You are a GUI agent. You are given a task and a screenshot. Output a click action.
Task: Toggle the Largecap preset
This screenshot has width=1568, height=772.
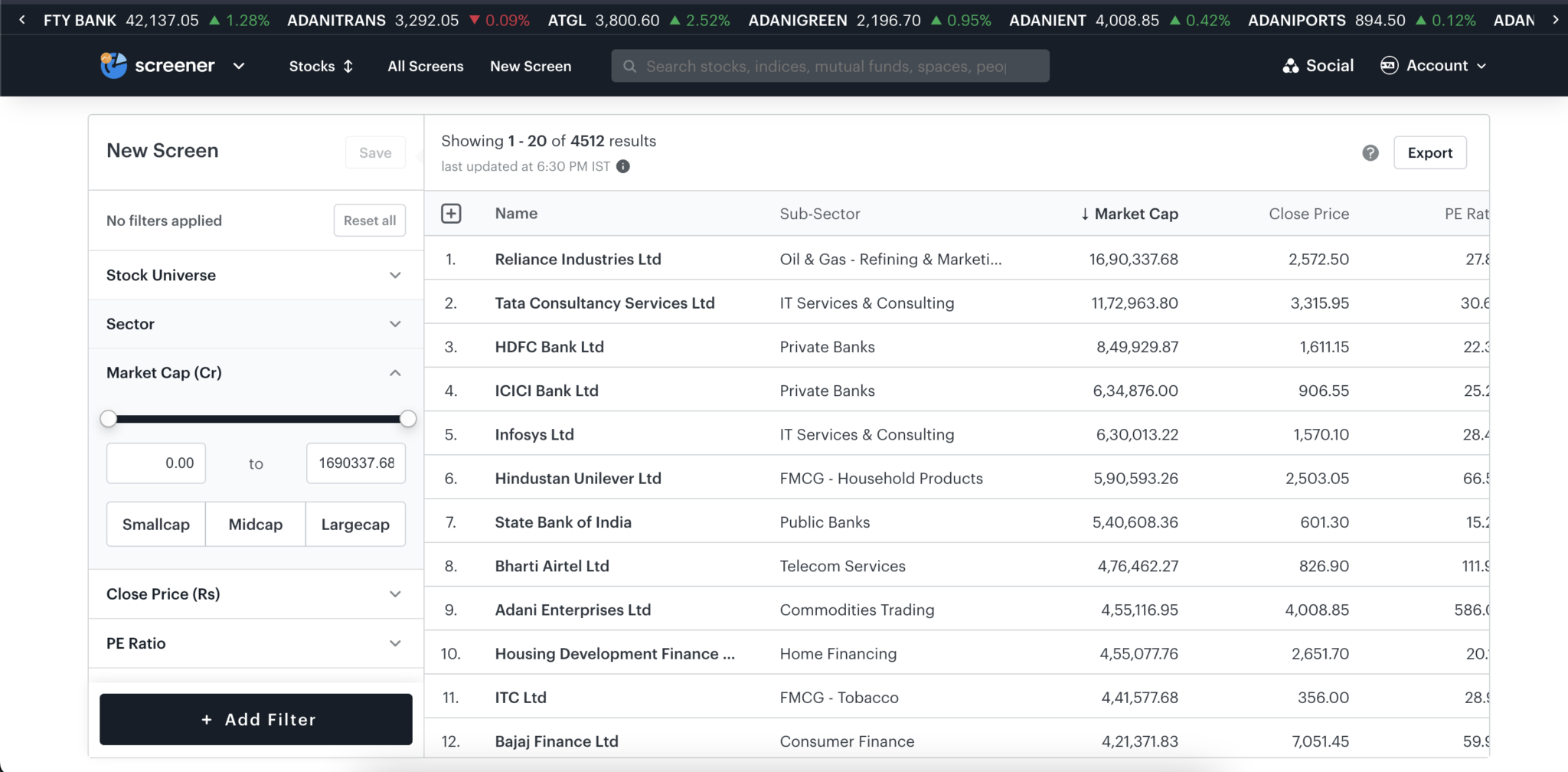pos(355,525)
